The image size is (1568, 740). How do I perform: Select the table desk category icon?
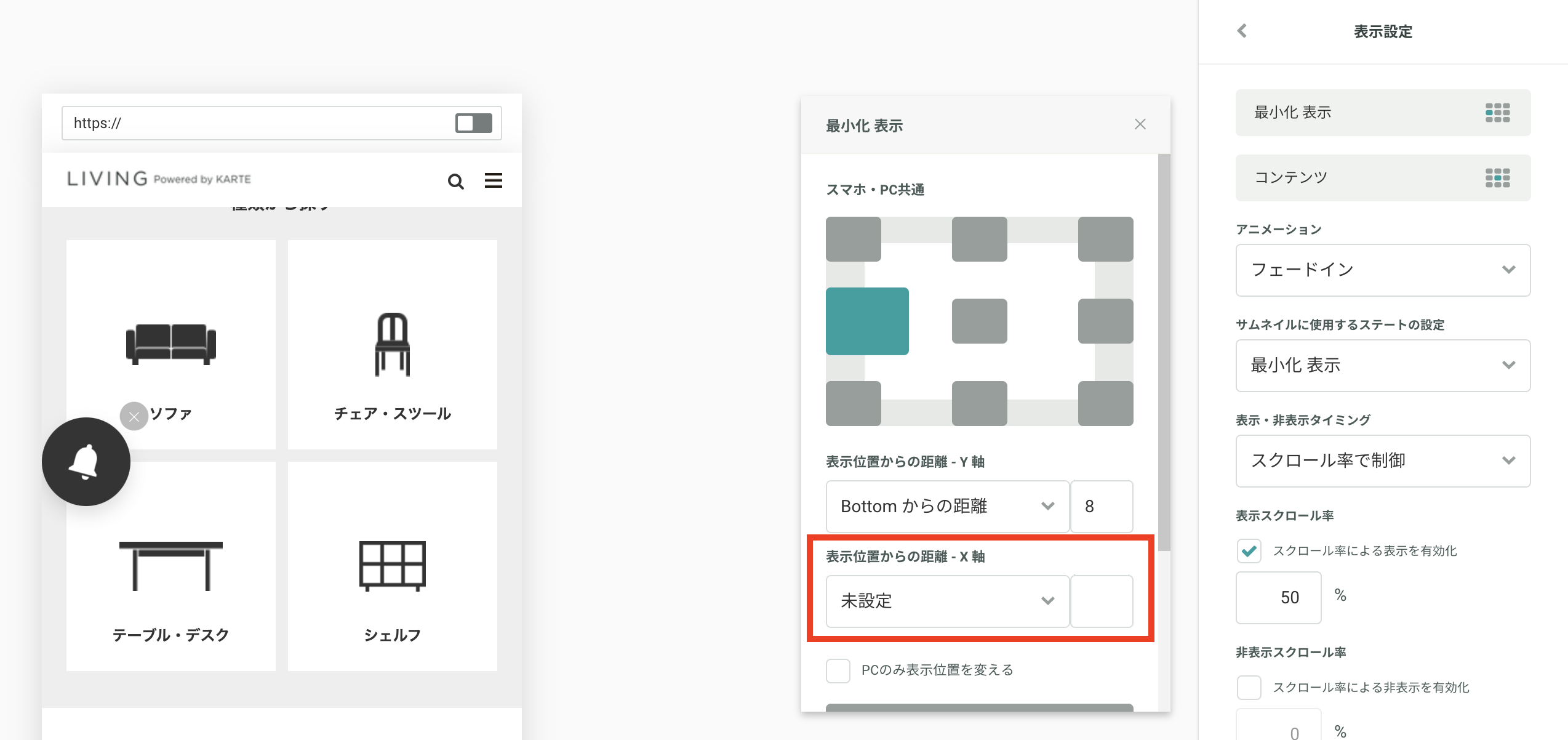coord(171,566)
